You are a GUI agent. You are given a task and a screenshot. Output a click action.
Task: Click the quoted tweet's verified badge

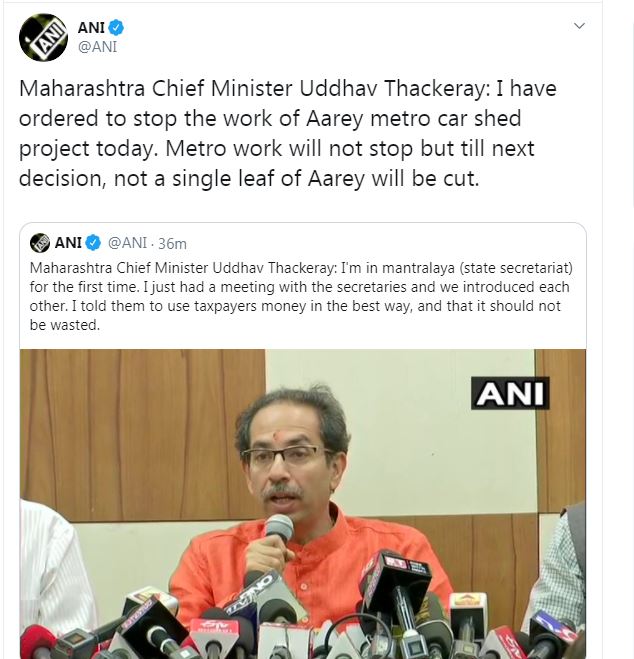coord(93,243)
